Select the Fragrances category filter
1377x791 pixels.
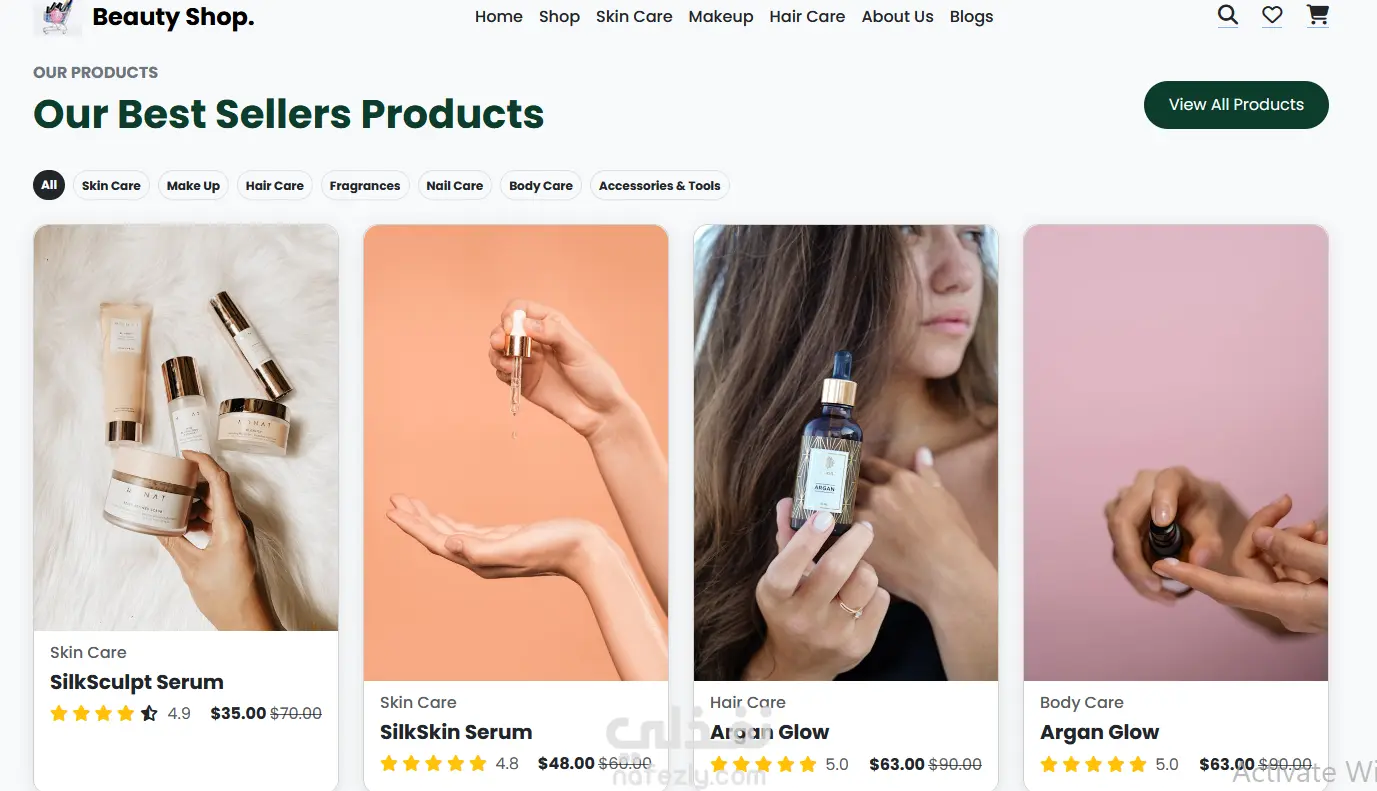tap(365, 185)
